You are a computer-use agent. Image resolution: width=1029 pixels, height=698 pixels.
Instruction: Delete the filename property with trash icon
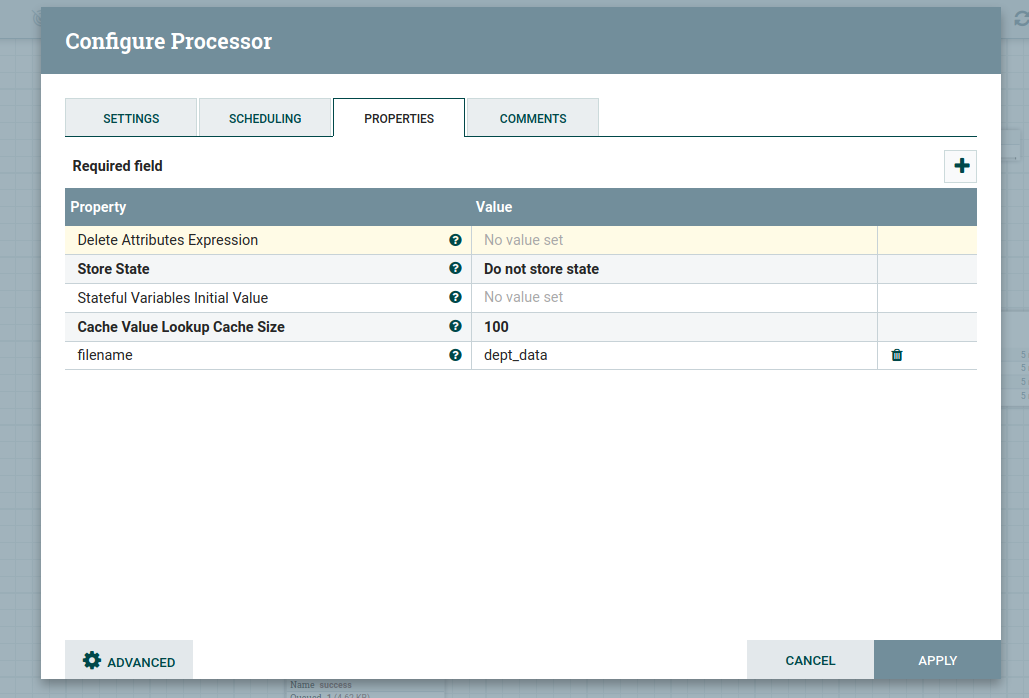(897, 355)
